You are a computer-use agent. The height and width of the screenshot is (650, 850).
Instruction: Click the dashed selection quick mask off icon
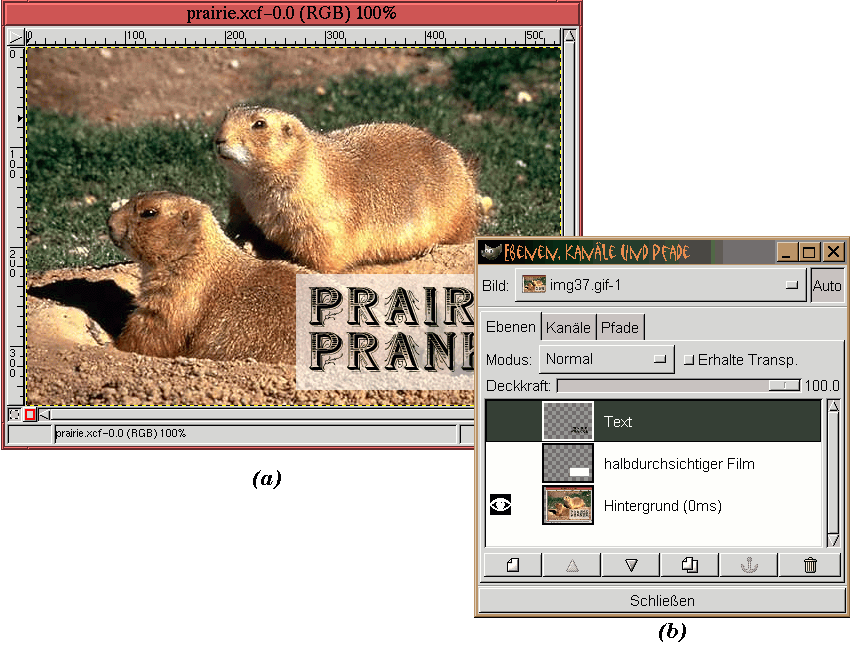pos(14,414)
